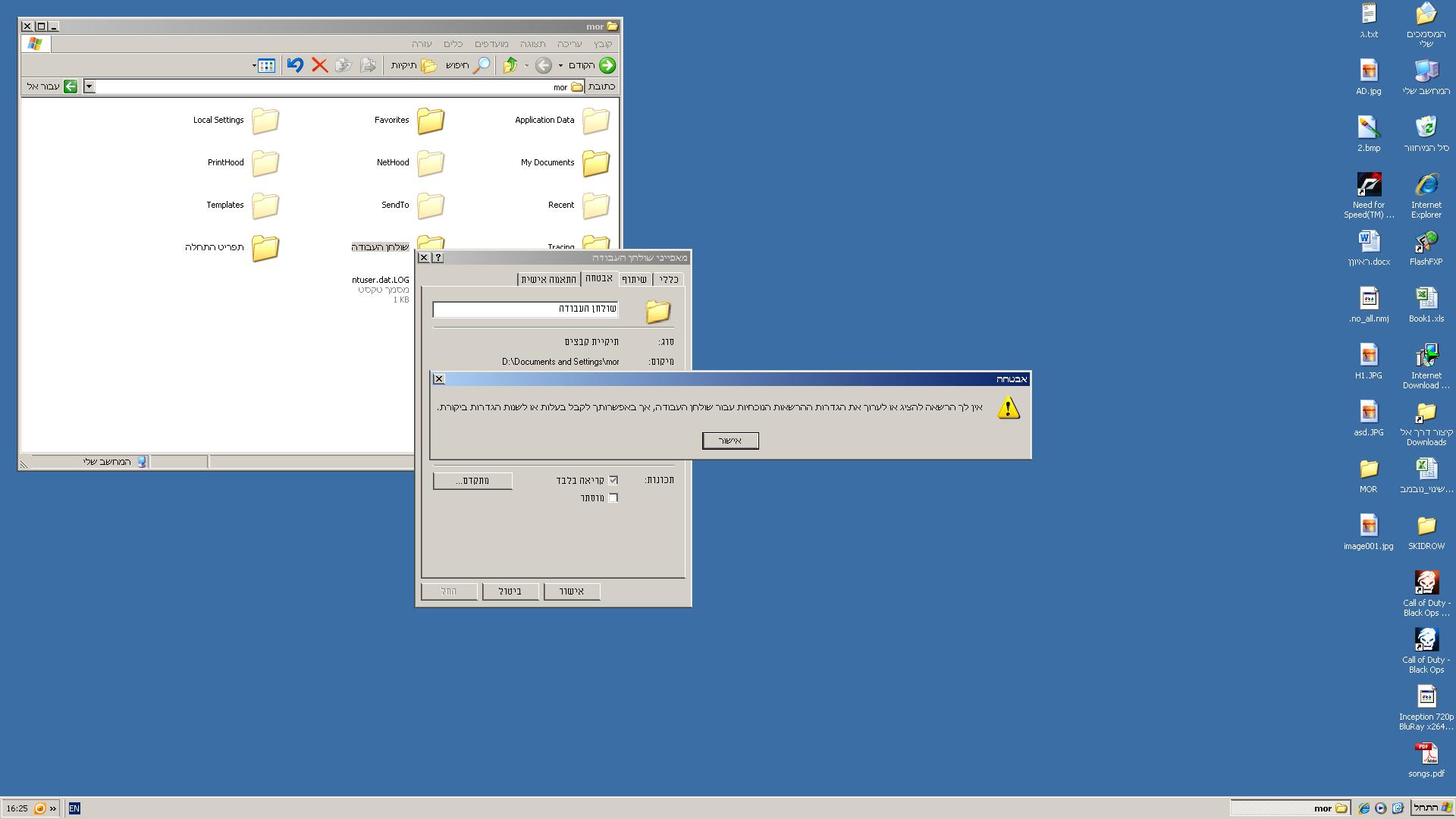
Task: Open the התחל Start menu
Action: (1432, 808)
